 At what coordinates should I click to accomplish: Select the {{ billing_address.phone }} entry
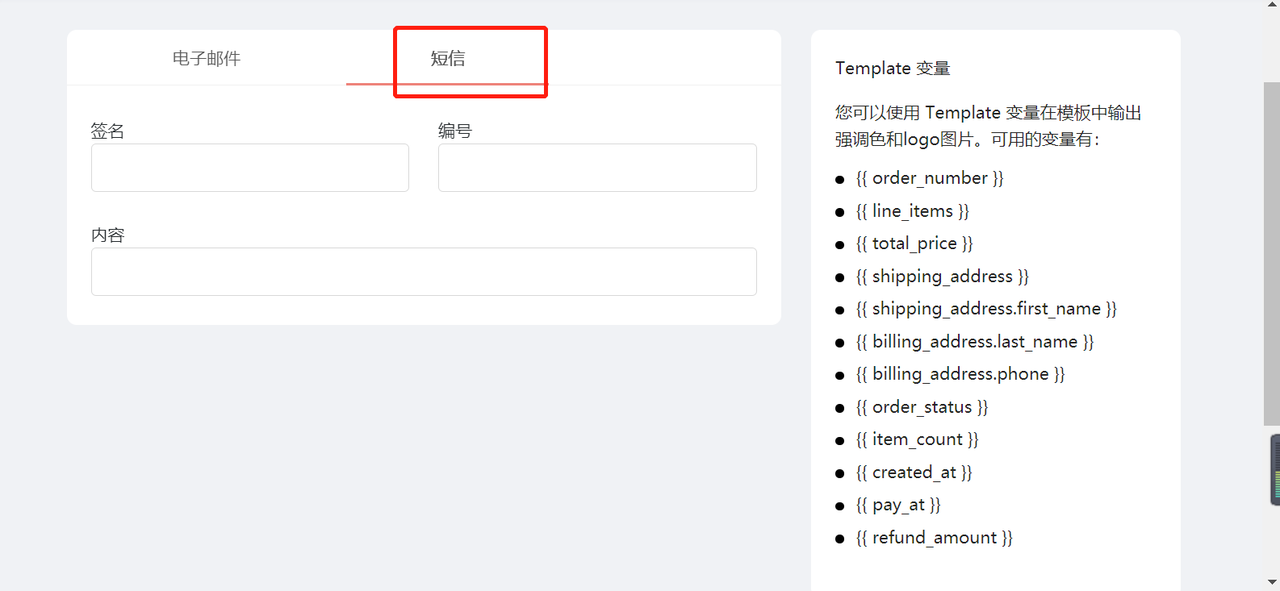point(961,374)
